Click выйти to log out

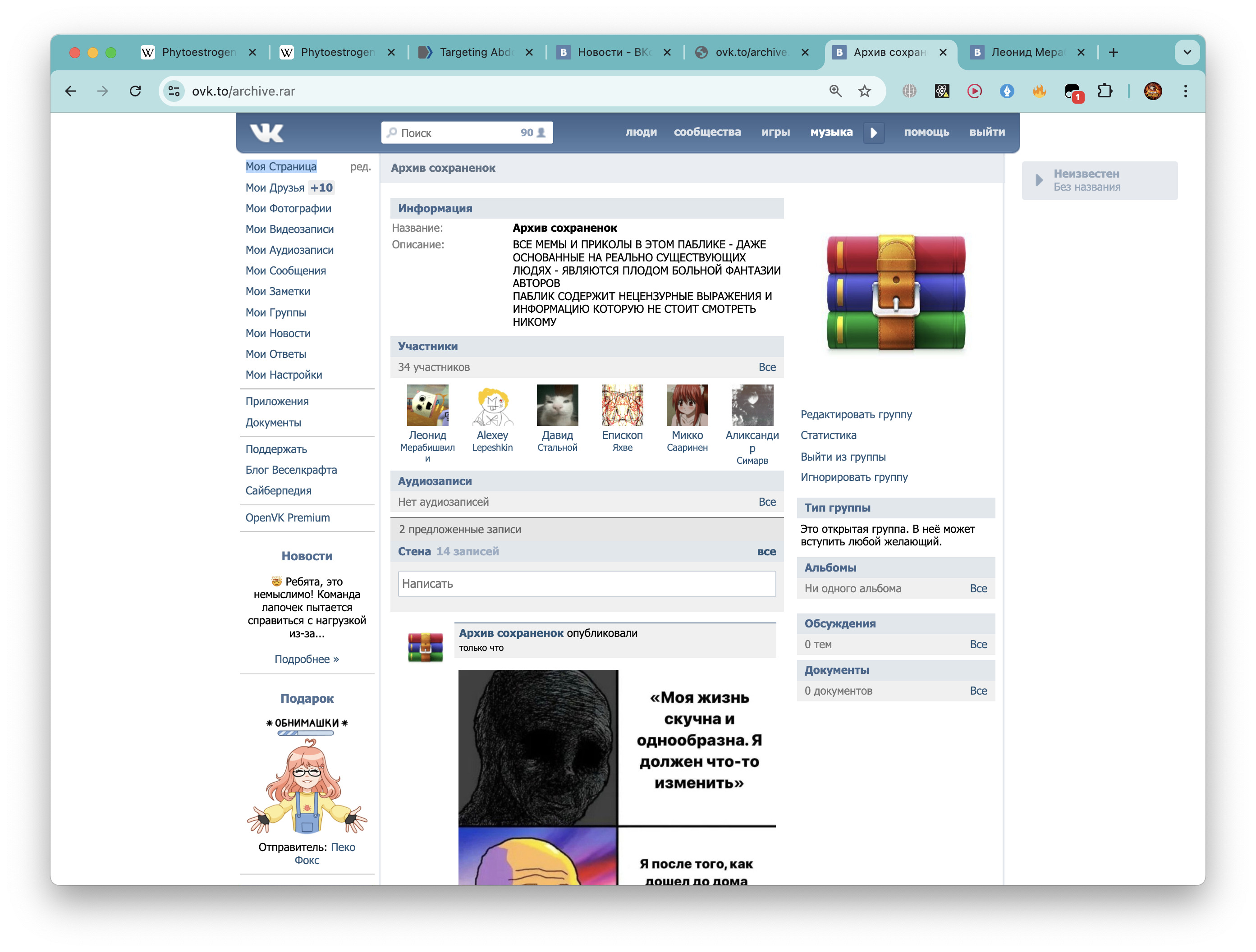coord(987,132)
